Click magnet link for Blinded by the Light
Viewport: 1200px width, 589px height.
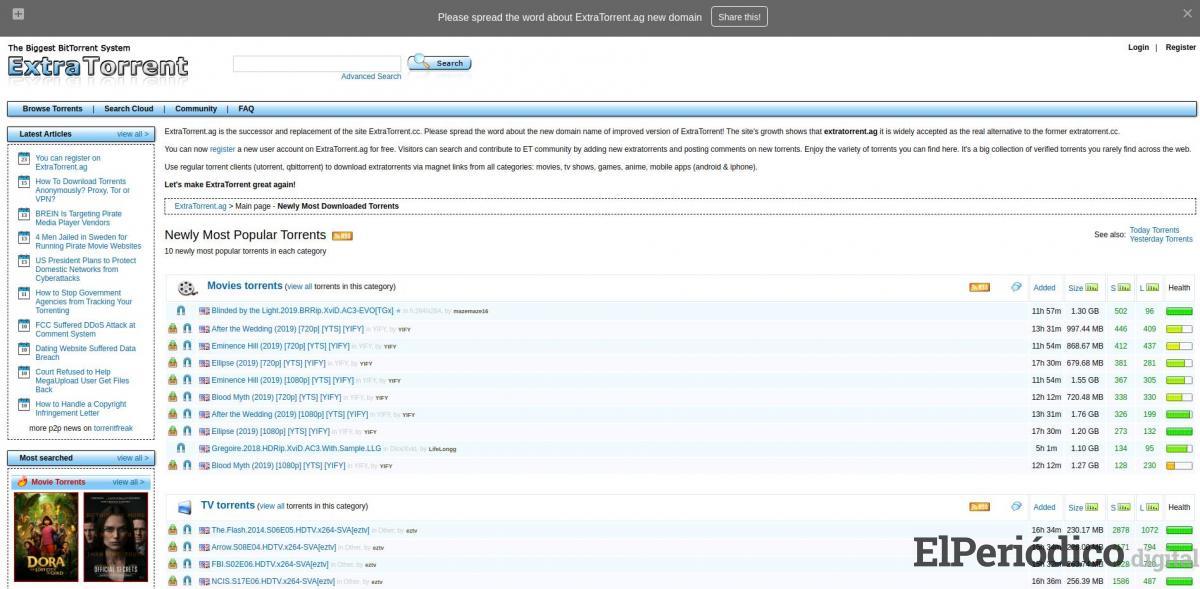[x=181, y=311]
